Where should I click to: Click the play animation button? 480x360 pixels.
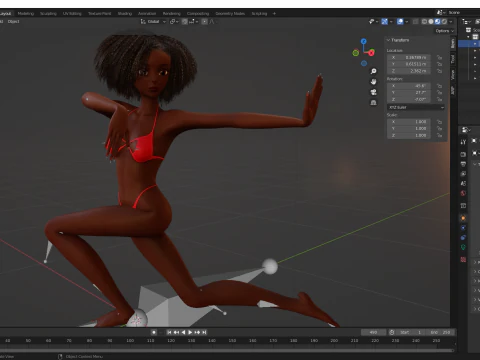190,332
